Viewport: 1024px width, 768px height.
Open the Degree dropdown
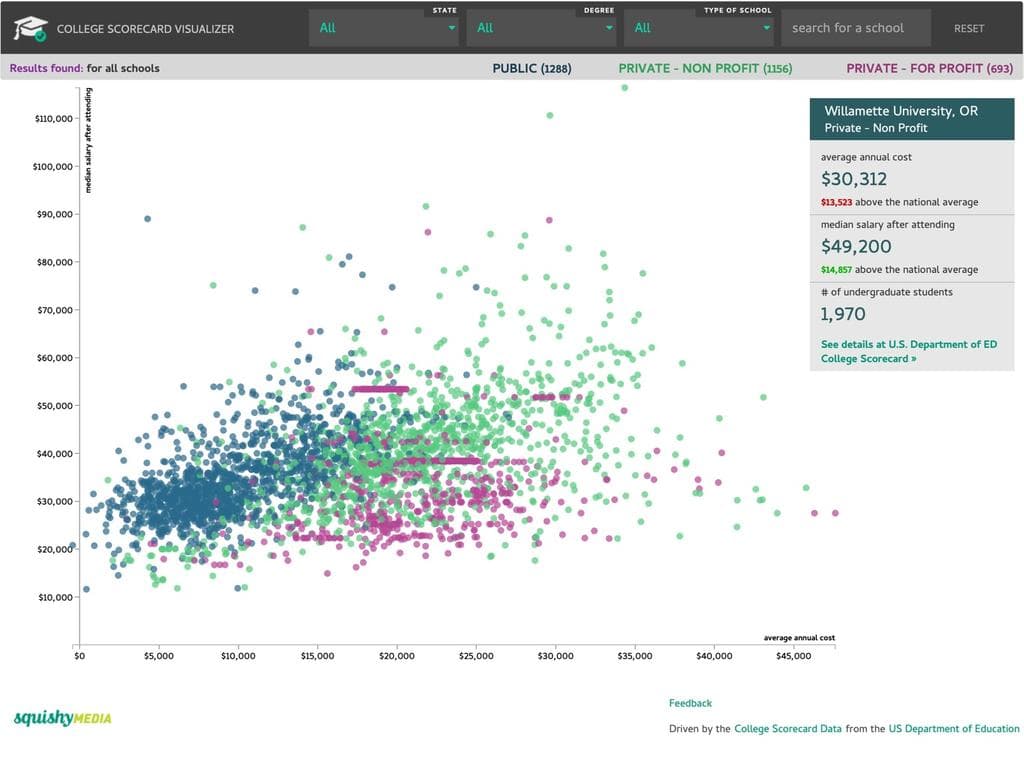[542, 28]
